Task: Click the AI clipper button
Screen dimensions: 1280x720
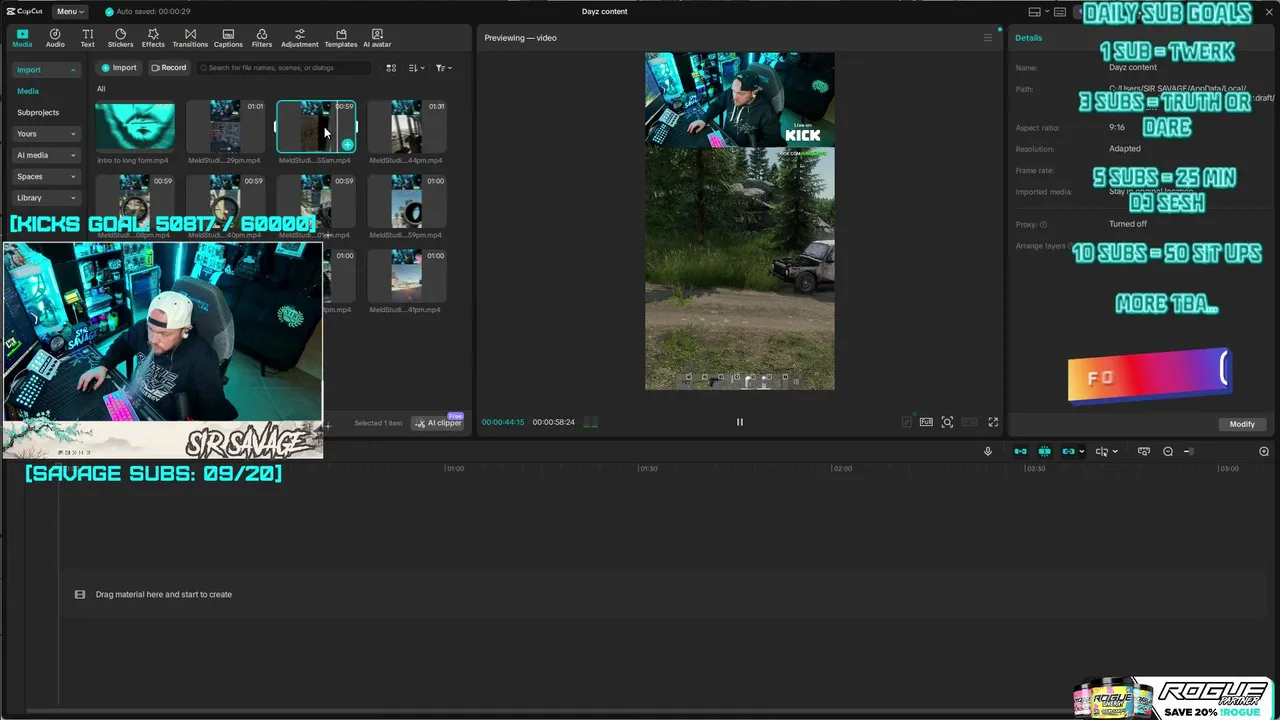Action: [x=439, y=423]
